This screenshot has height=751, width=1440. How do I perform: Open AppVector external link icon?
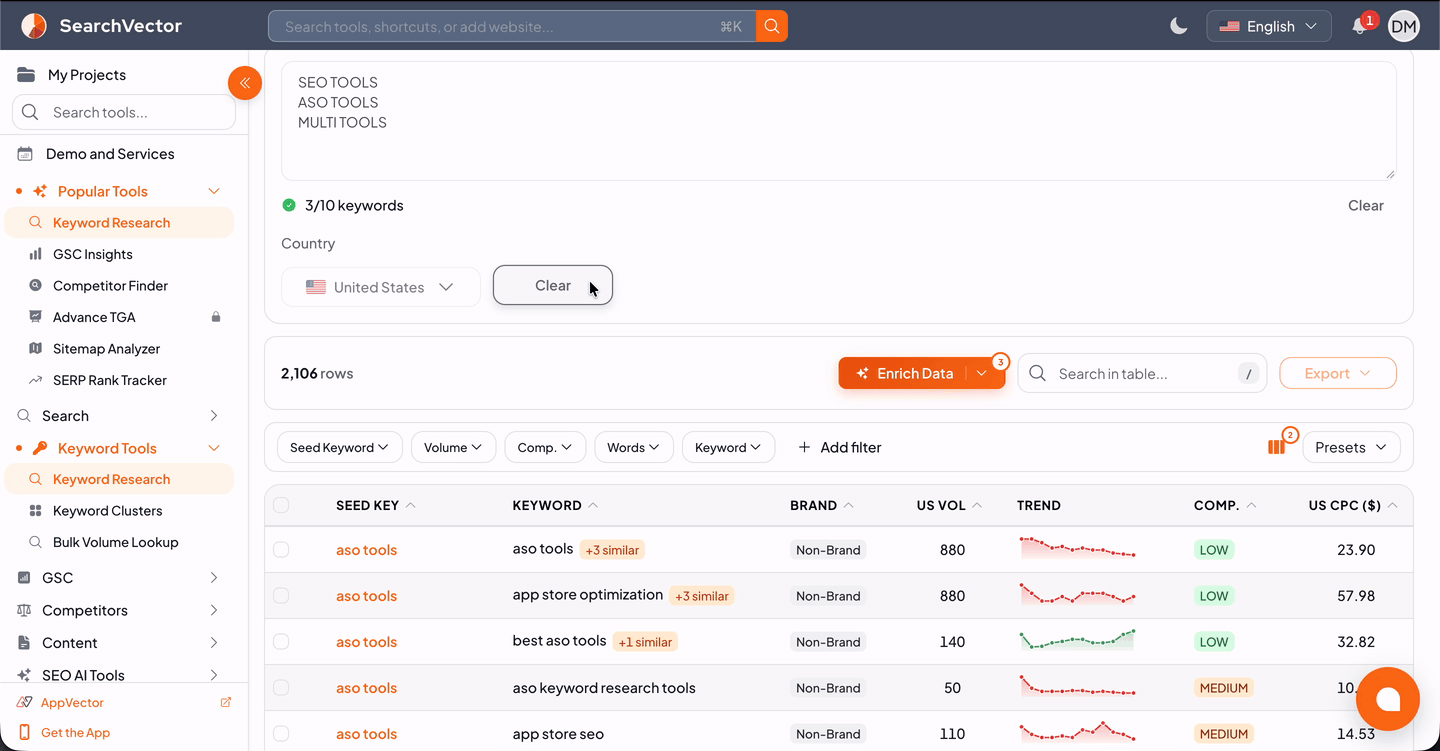(226, 703)
